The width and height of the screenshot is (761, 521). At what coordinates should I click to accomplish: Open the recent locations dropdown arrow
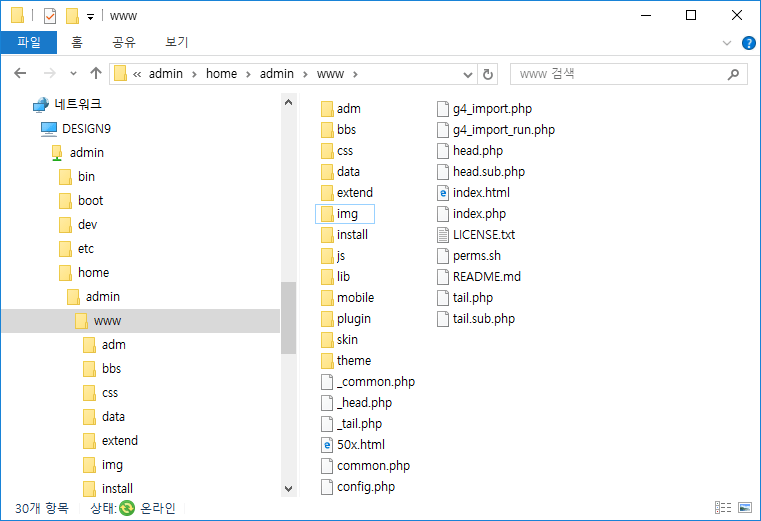coord(73,74)
